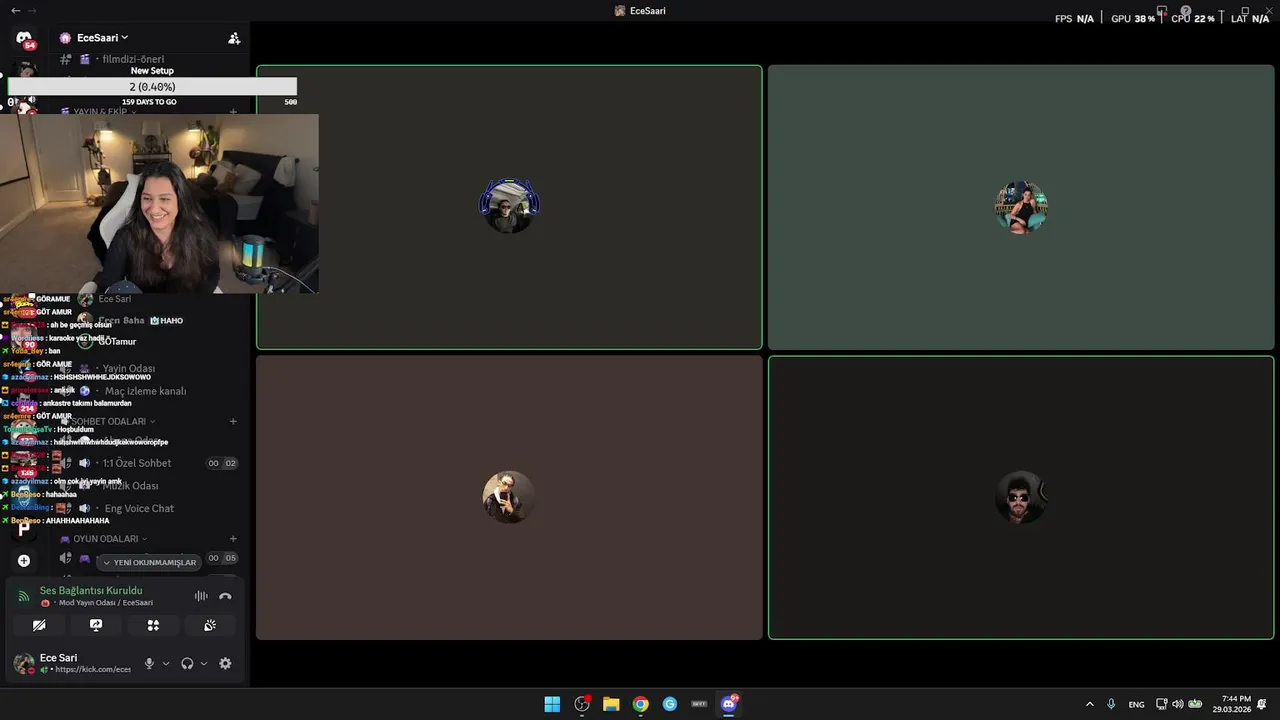This screenshot has height=720, width=1280.
Task: Turn on the camera
Action: click(x=39, y=625)
